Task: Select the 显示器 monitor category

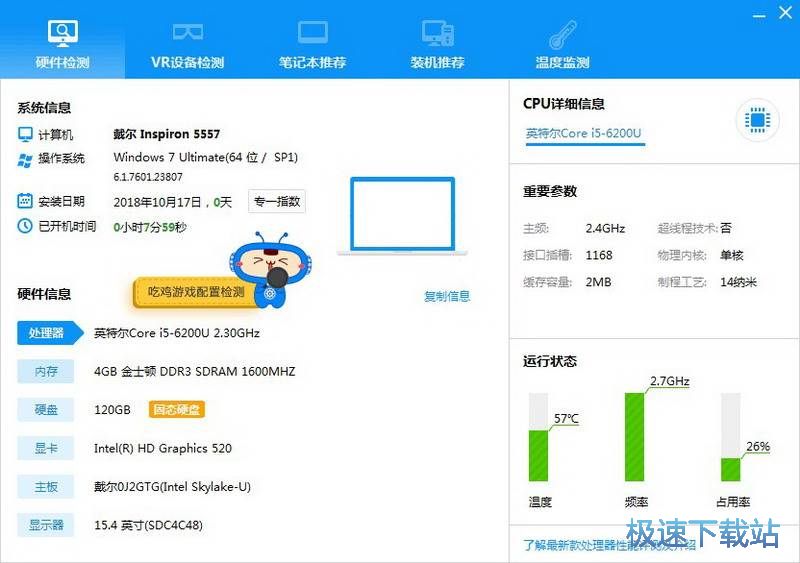Action: pos(45,525)
